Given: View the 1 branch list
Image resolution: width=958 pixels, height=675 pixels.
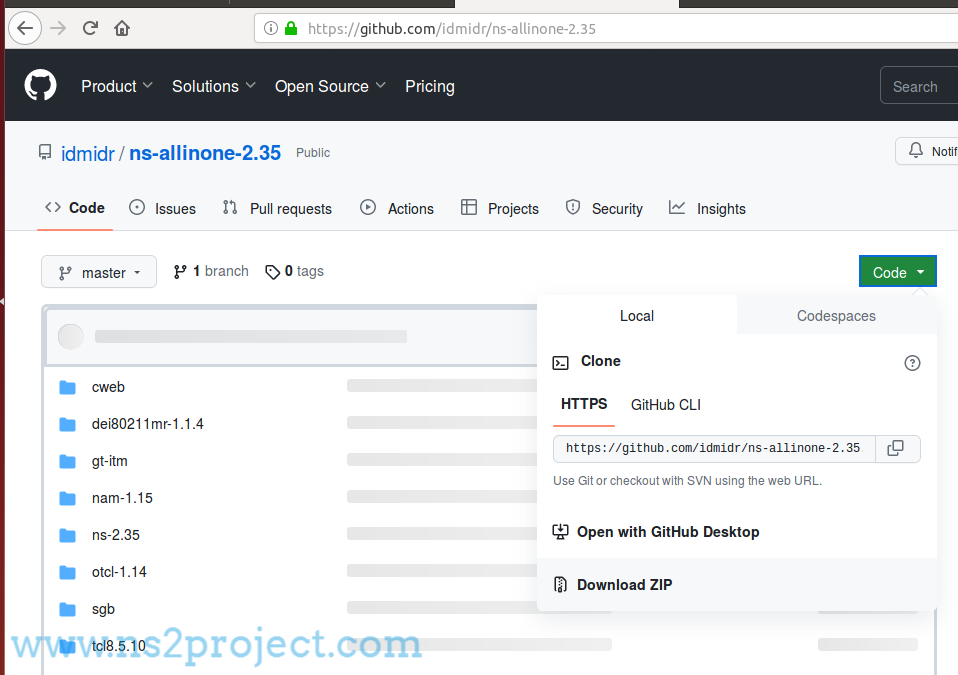Looking at the screenshot, I should (211, 271).
